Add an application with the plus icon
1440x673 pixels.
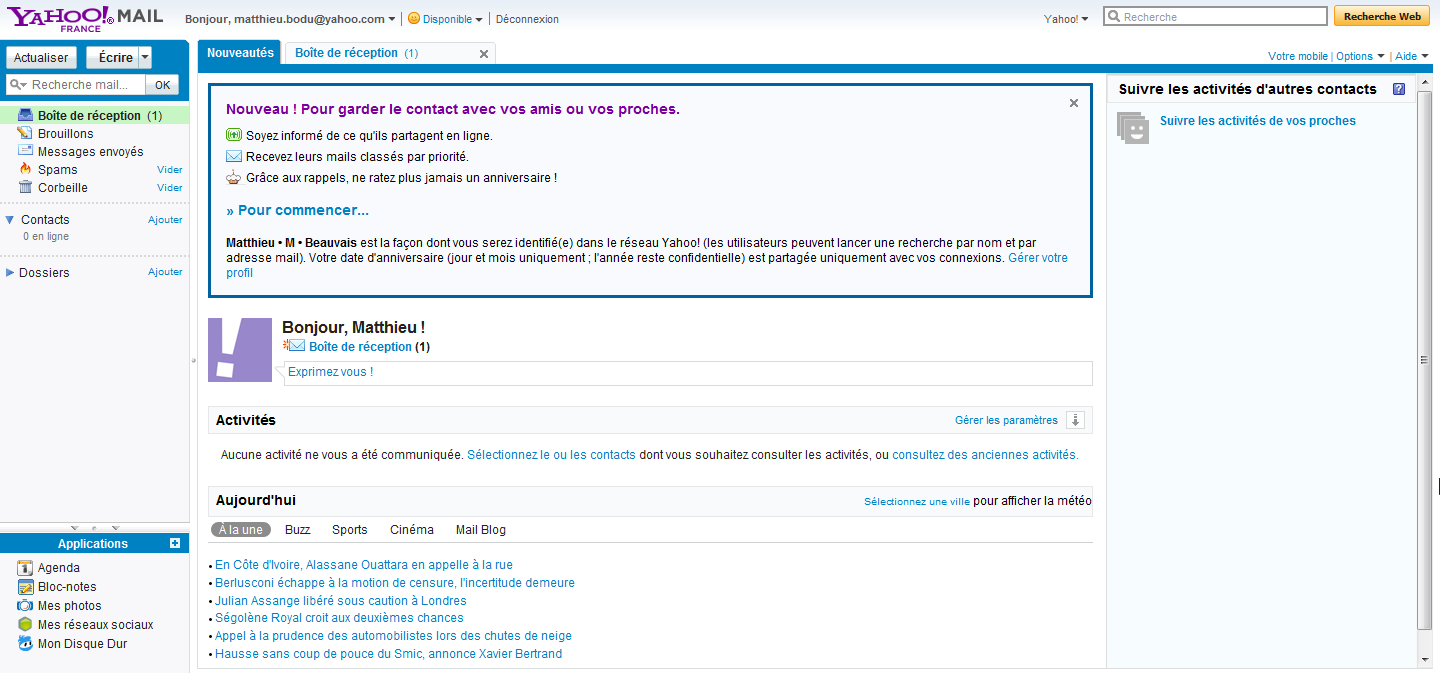(x=175, y=543)
